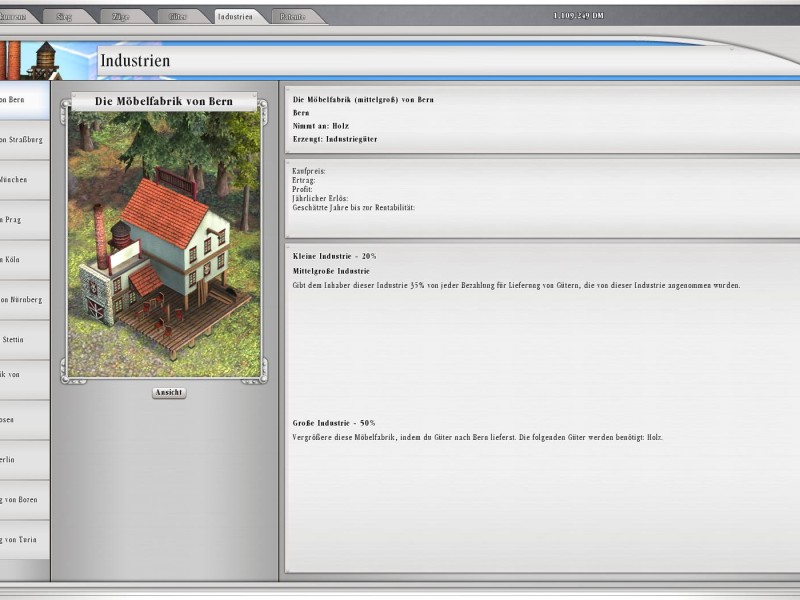
Task: Select the Züge tab
Action: click(120, 15)
